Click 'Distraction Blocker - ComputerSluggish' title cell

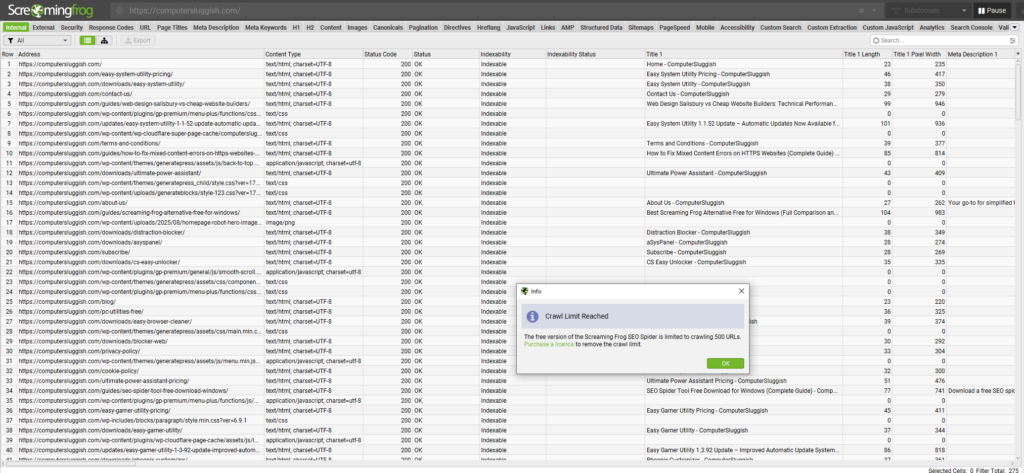click(743, 233)
